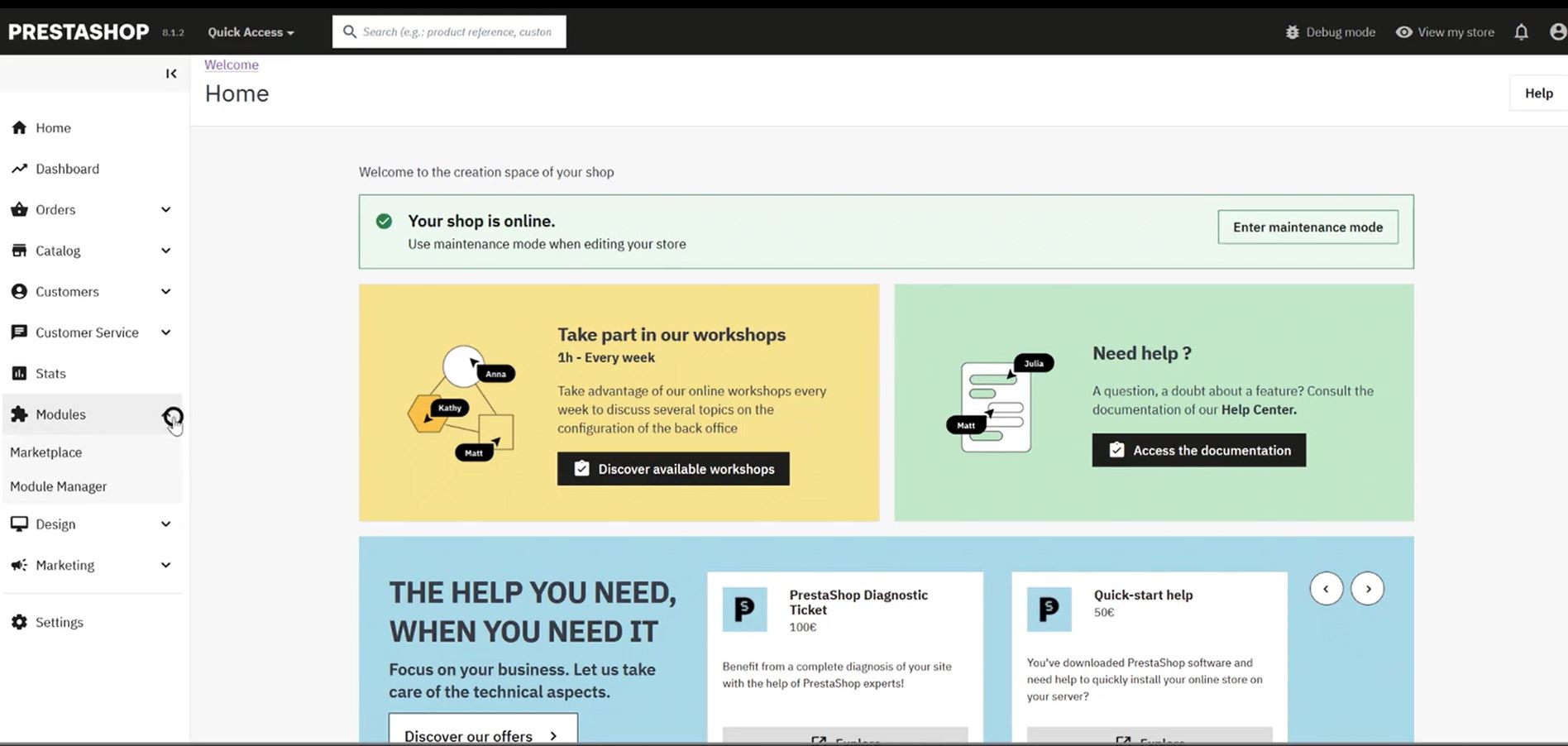Click the Customers person icon
1568x746 pixels.
(x=19, y=291)
